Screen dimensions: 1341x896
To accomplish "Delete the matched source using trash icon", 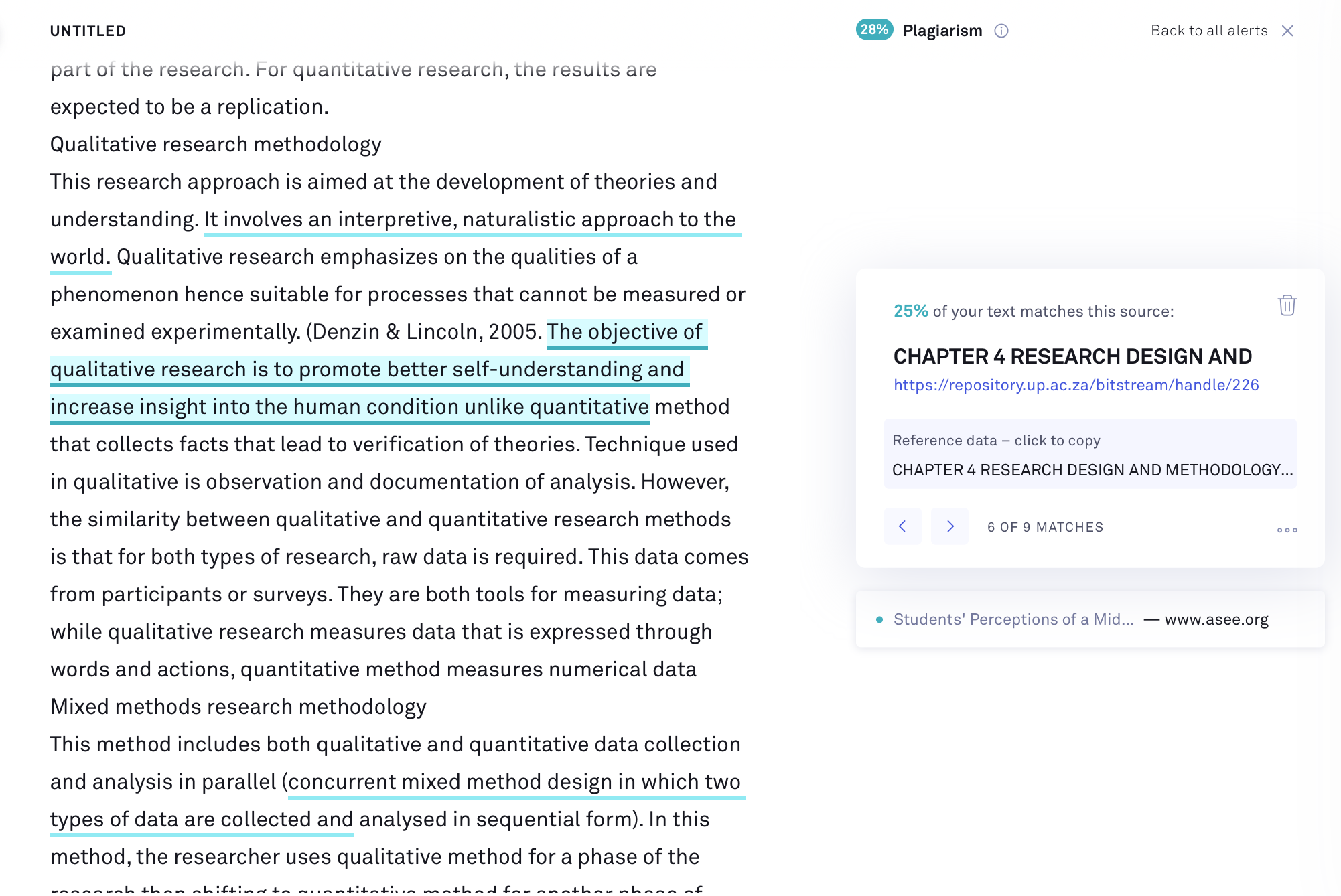I will pyautogui.click(x=1287, y=305).
